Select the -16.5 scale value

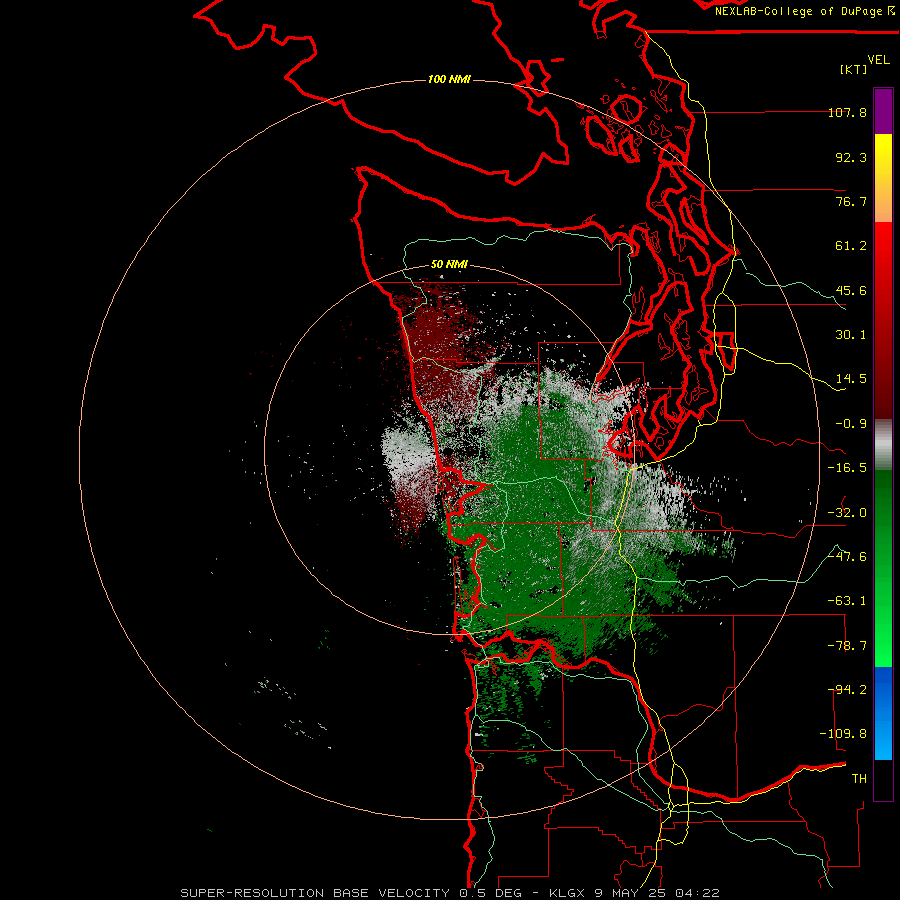coord(847,468)
